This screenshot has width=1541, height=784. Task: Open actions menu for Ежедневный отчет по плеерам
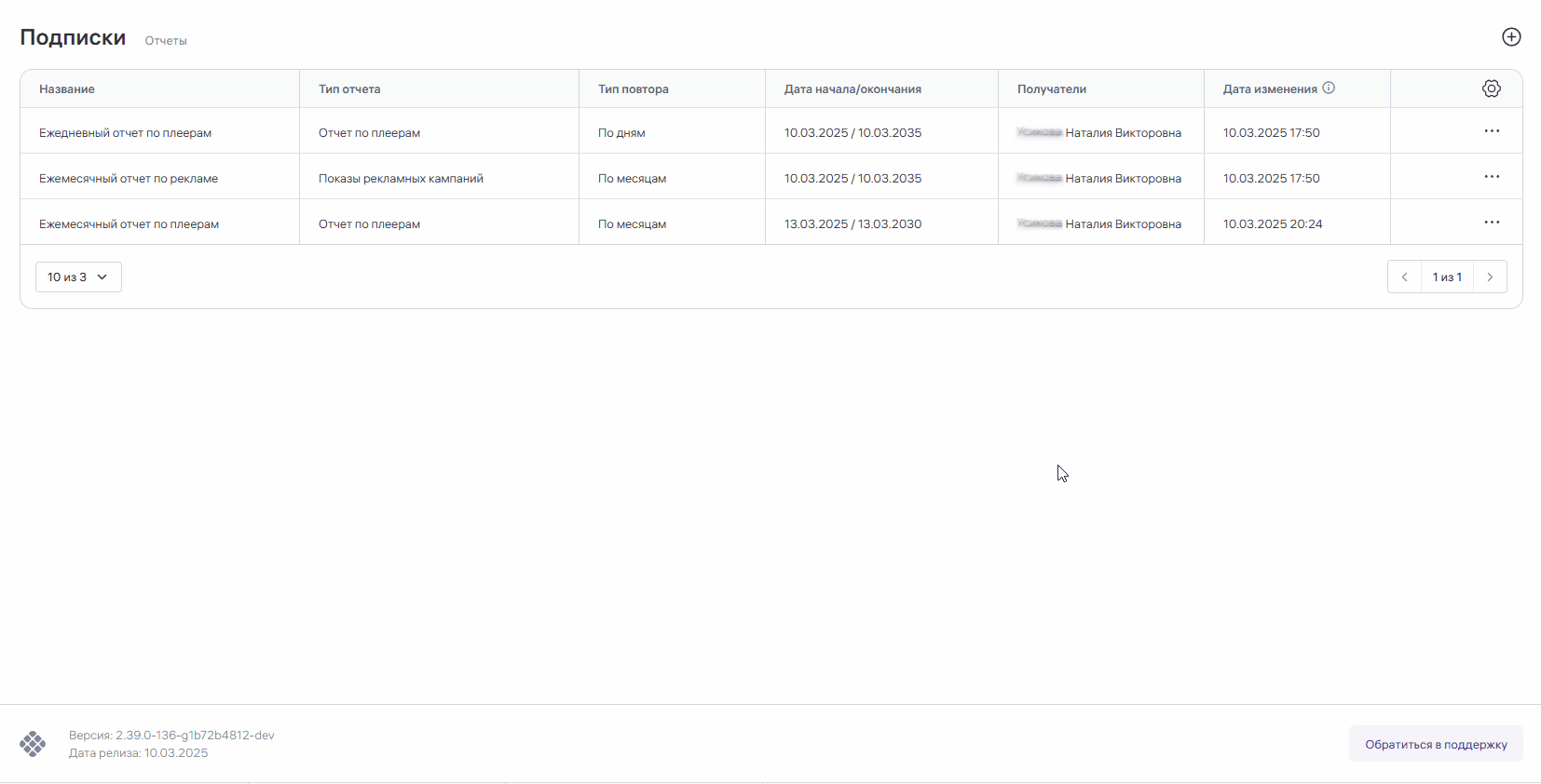click(1491, 131)
